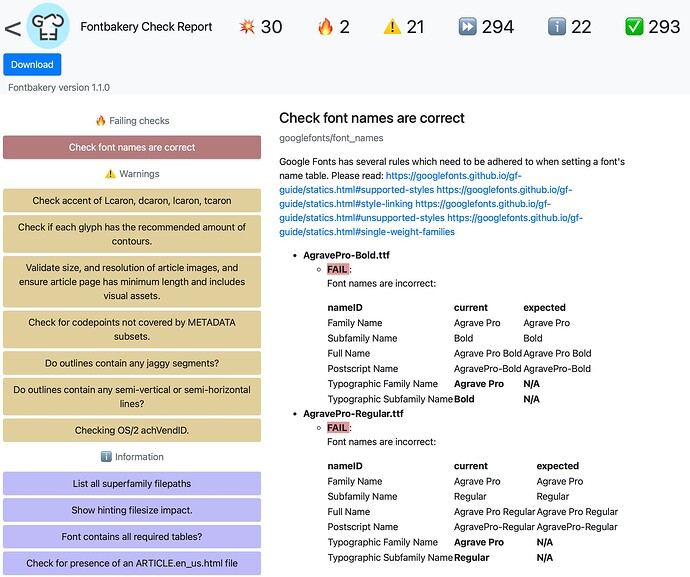
Task: Select 'List all superfamily filepaths' info item
Action: pyautogui.click(x=132, y=484)
